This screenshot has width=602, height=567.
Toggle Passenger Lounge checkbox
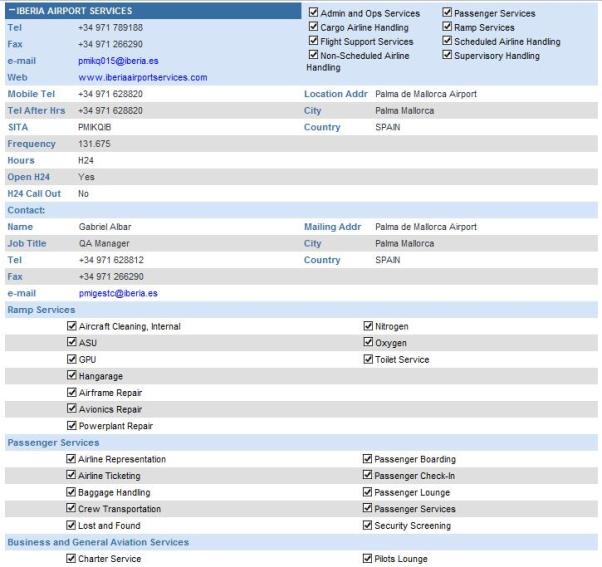pyautogui.click(x=367, y=492)
